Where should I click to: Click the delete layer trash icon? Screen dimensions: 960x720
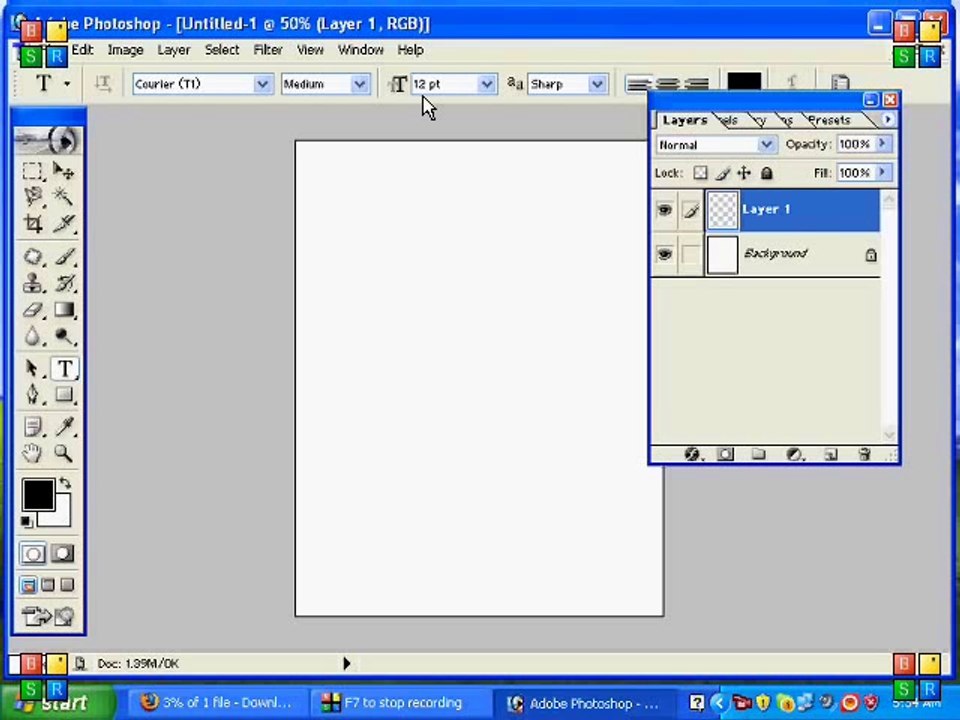pos(864,454)
